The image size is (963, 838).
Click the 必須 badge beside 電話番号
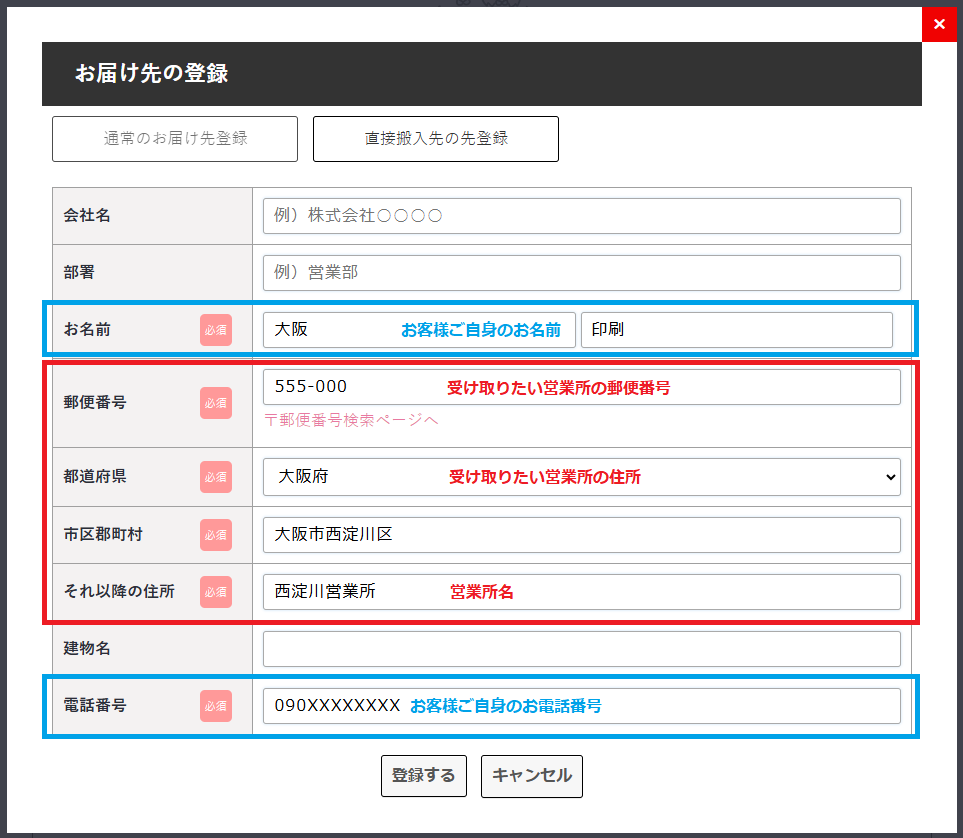click(x=216, y=706)
